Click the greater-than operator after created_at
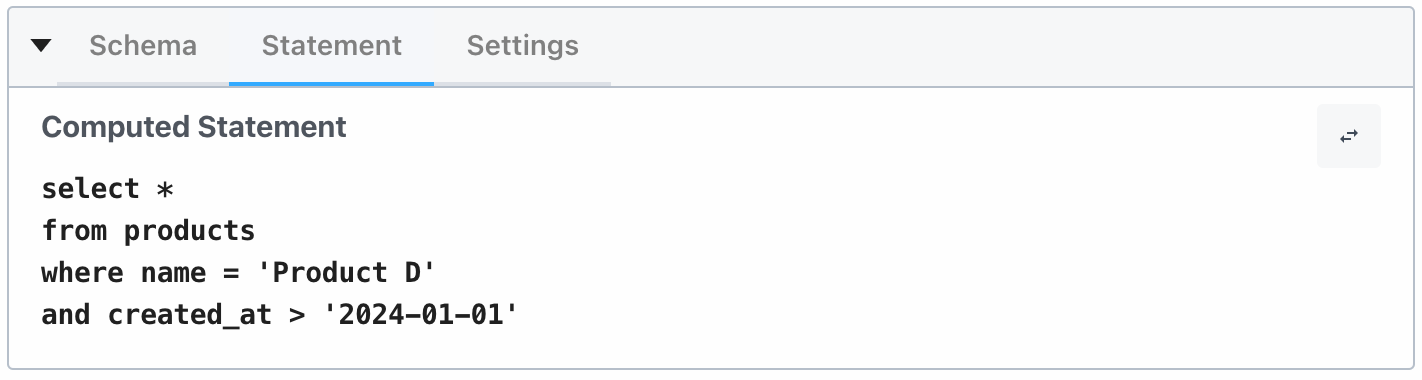This screenshot has width=1422, height=380. click(297, 315)
